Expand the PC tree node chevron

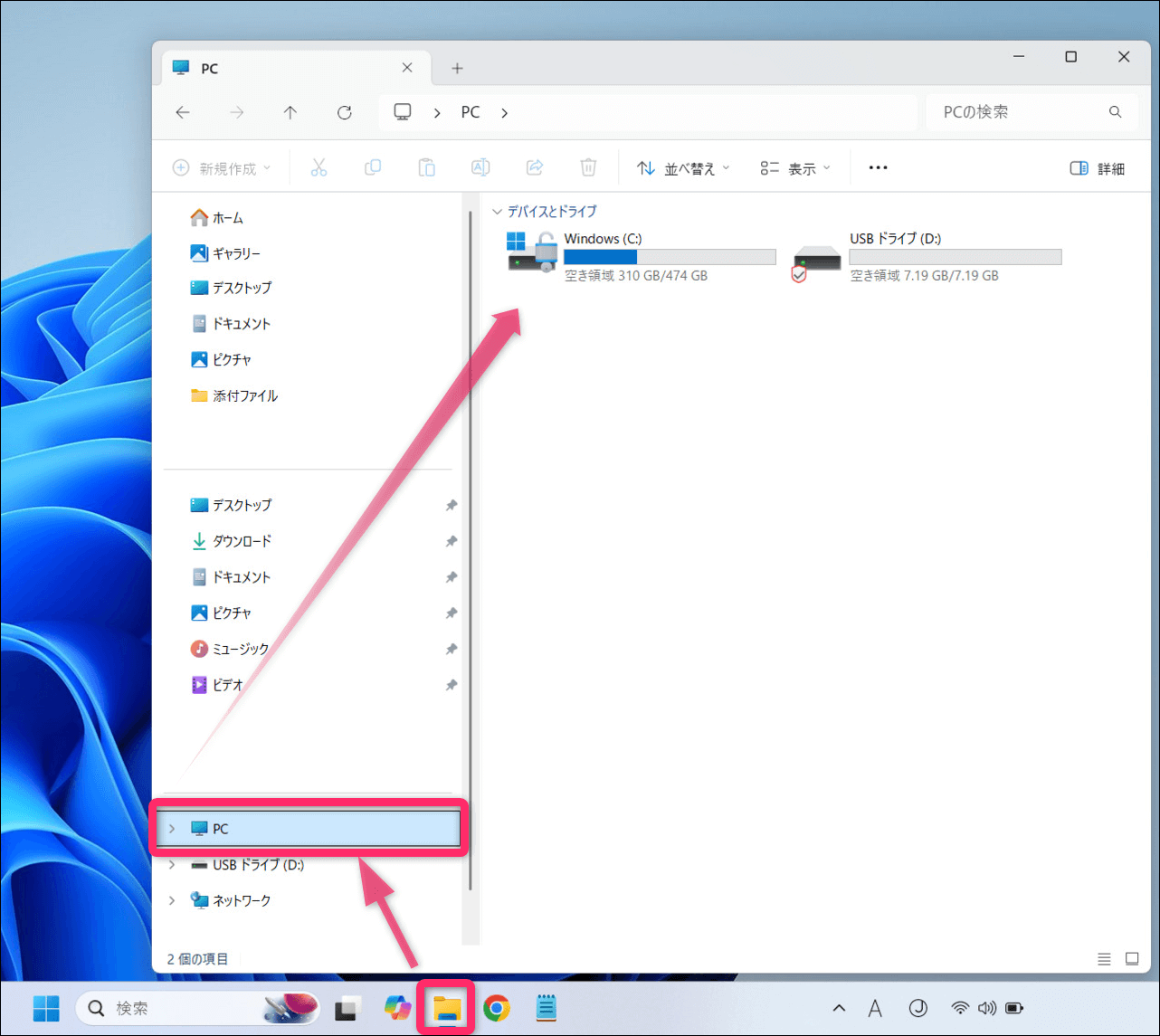point(172,829)
